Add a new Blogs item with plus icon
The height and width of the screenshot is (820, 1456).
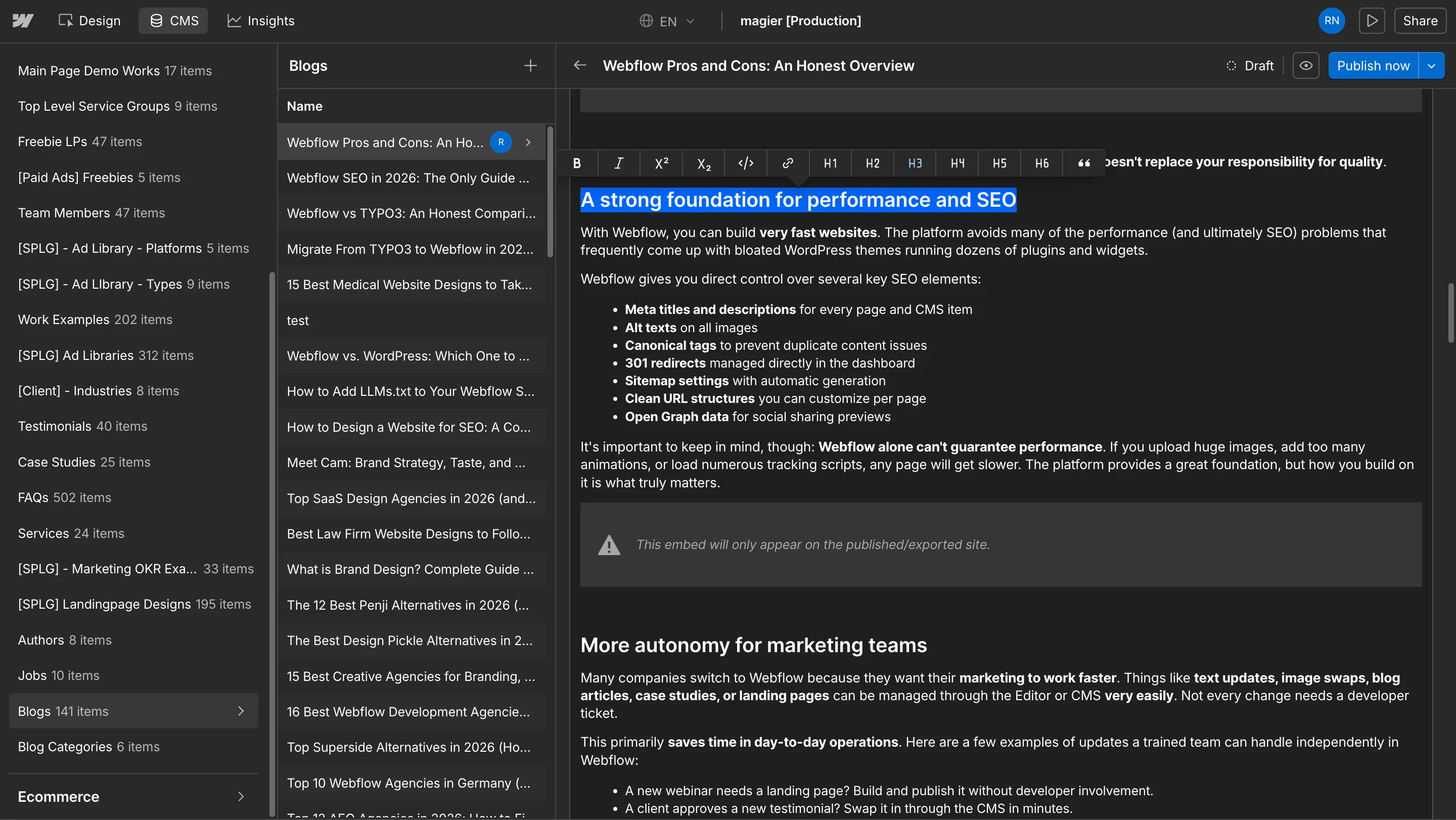click(x=530, y=66)
